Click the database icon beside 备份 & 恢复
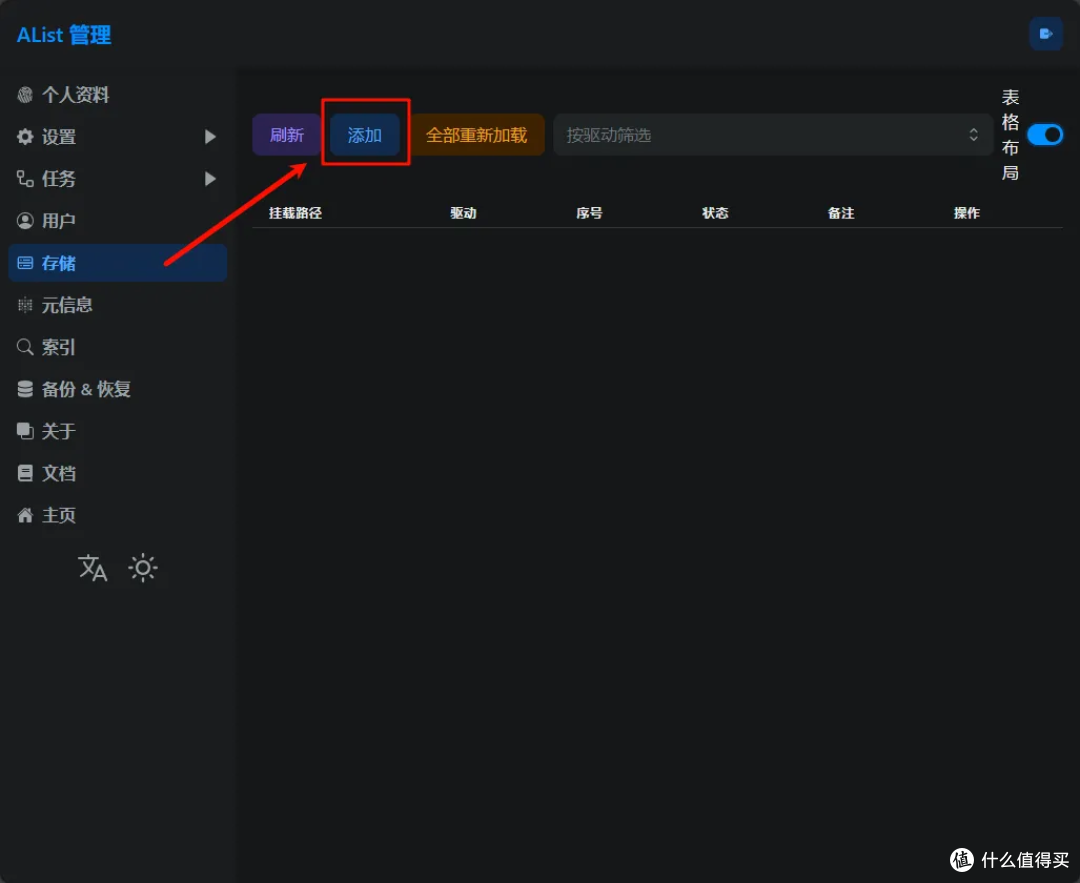Viewport: 1080px width, 883px height. click(25, 389)
